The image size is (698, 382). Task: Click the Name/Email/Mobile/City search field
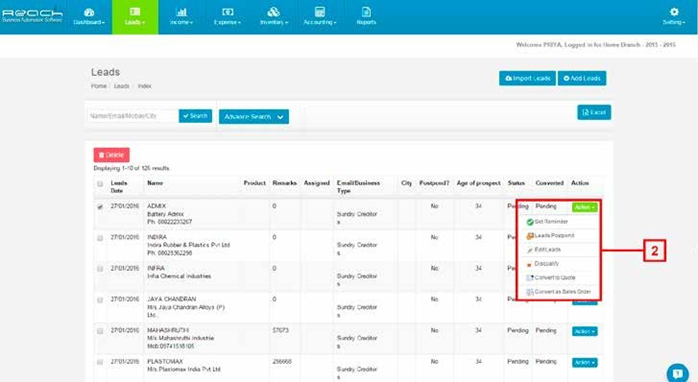pos(133,116)
